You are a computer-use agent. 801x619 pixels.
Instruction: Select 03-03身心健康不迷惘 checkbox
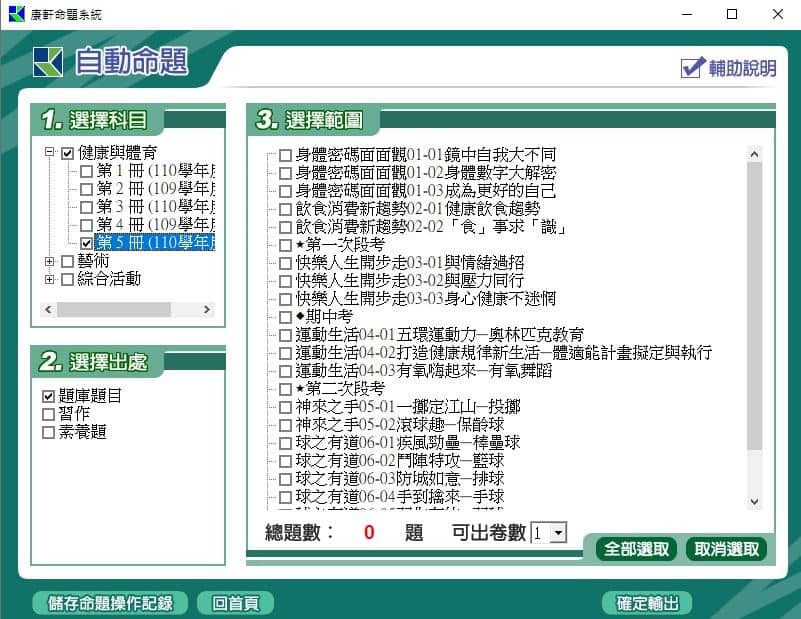pyautogui.click(x=286, y=299)
